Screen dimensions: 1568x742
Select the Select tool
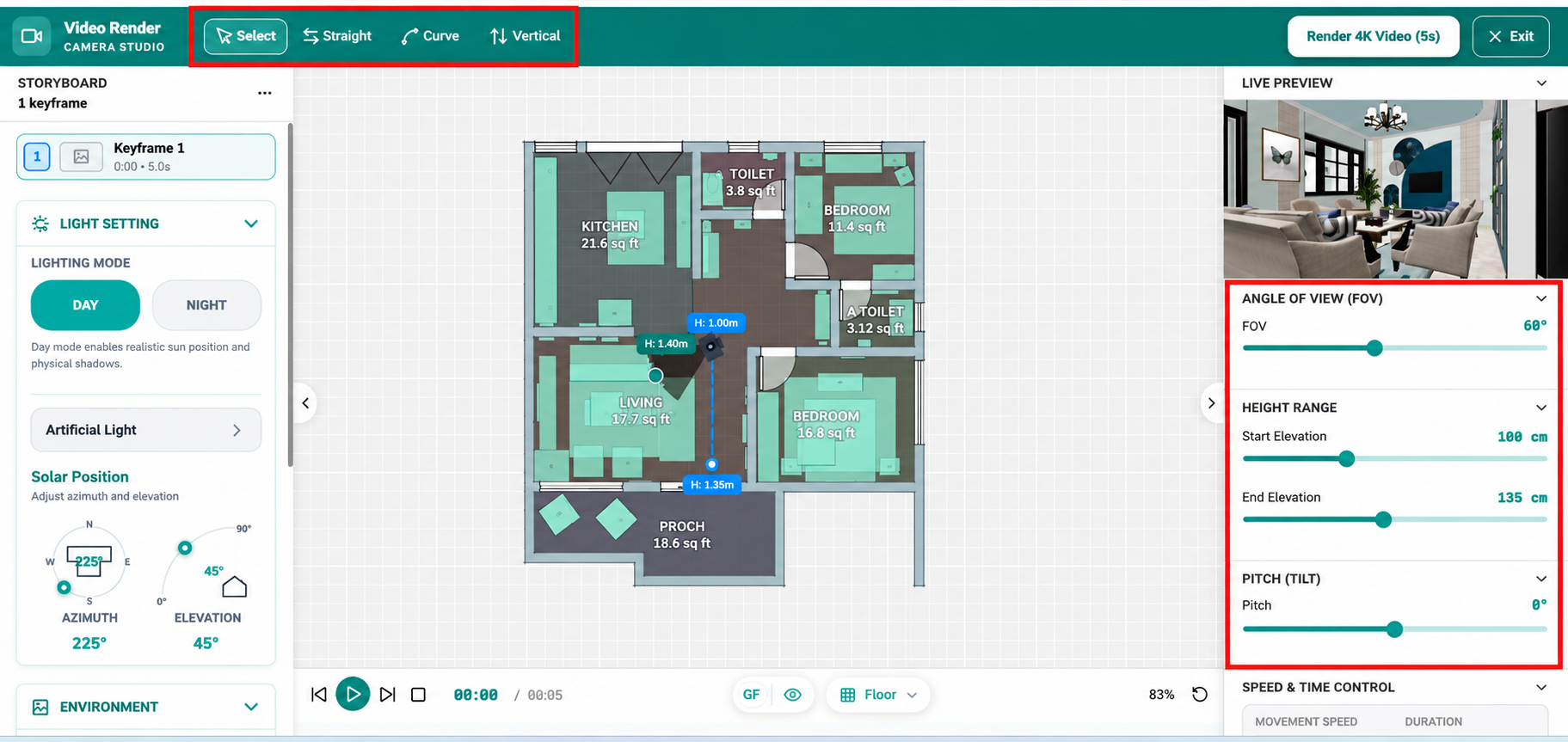pos(246,36)
